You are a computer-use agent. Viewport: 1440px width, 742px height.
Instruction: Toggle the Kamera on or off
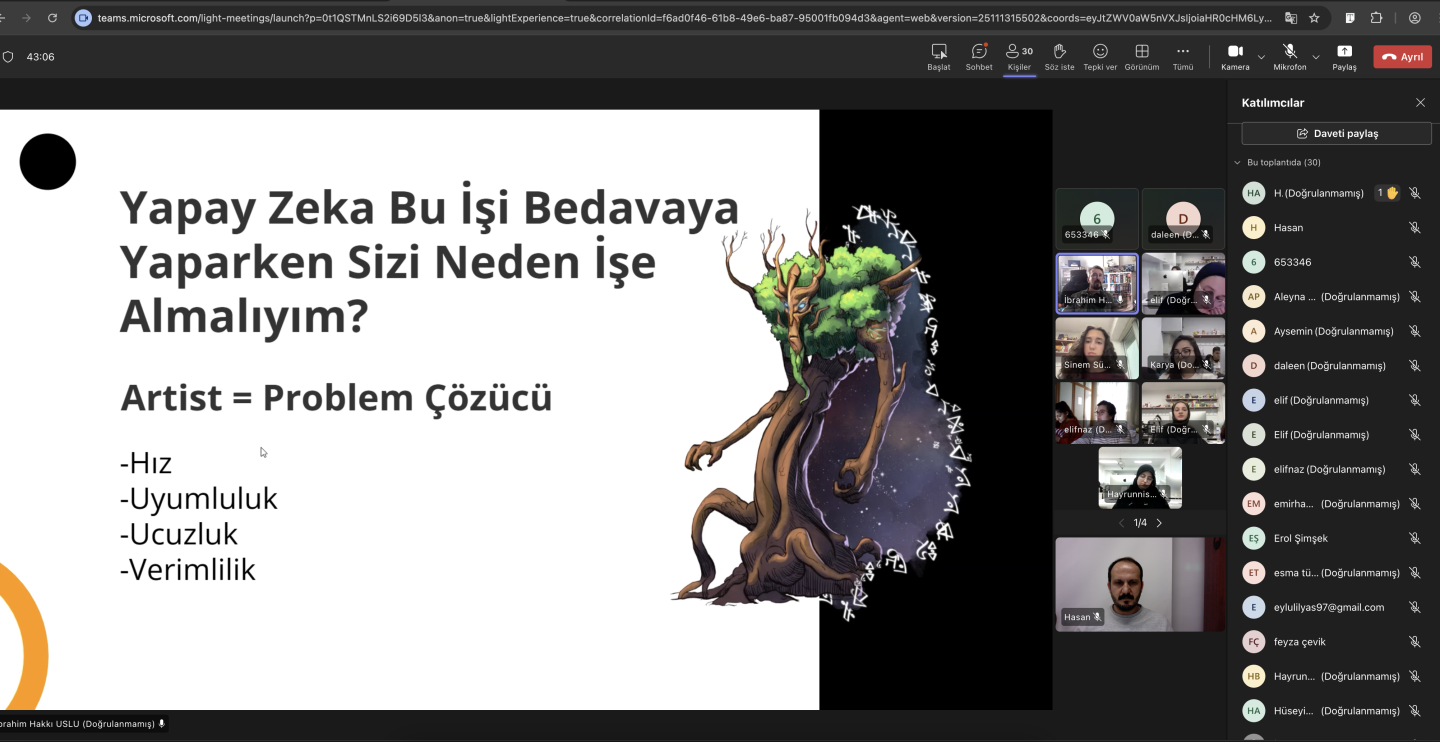coord(1235,56)
